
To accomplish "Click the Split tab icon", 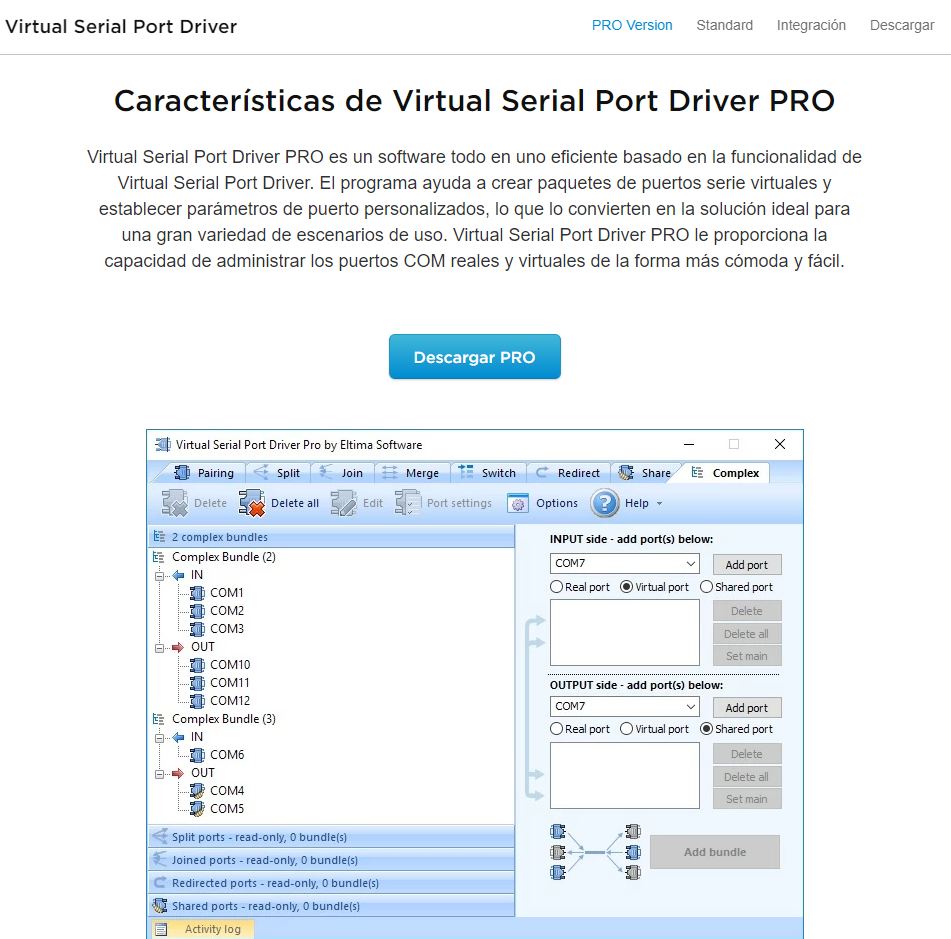I will pos(261,472).
